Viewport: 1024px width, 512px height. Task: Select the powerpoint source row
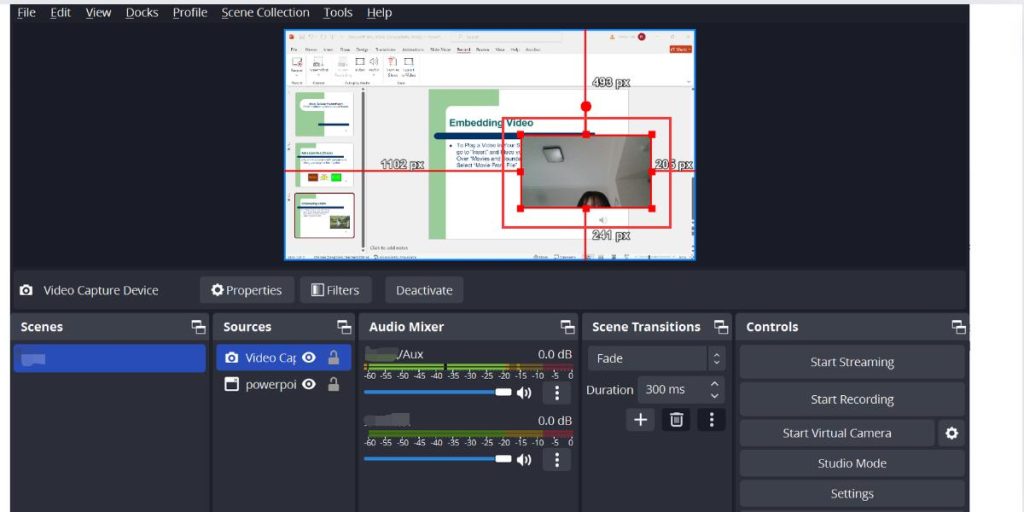pos(283,385)
